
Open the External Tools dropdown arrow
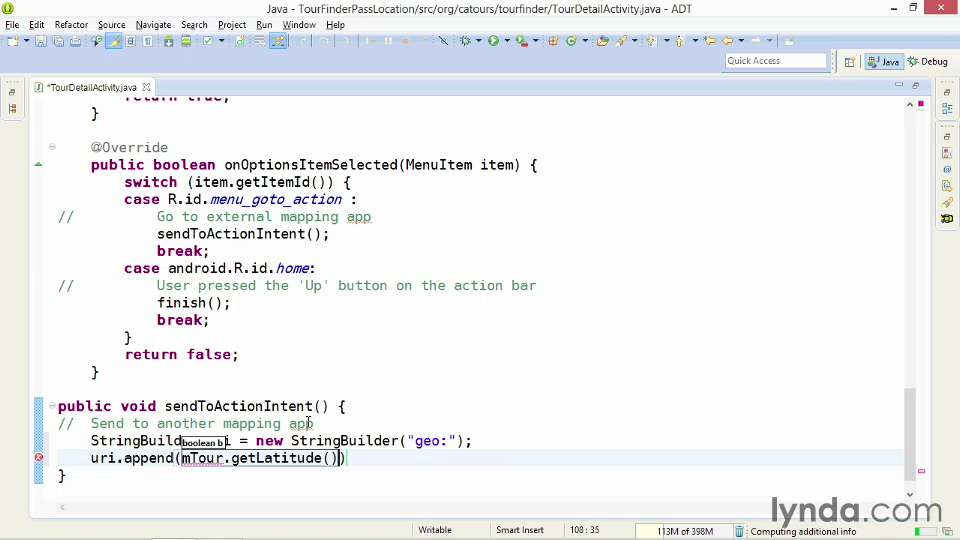pos(535,41)
